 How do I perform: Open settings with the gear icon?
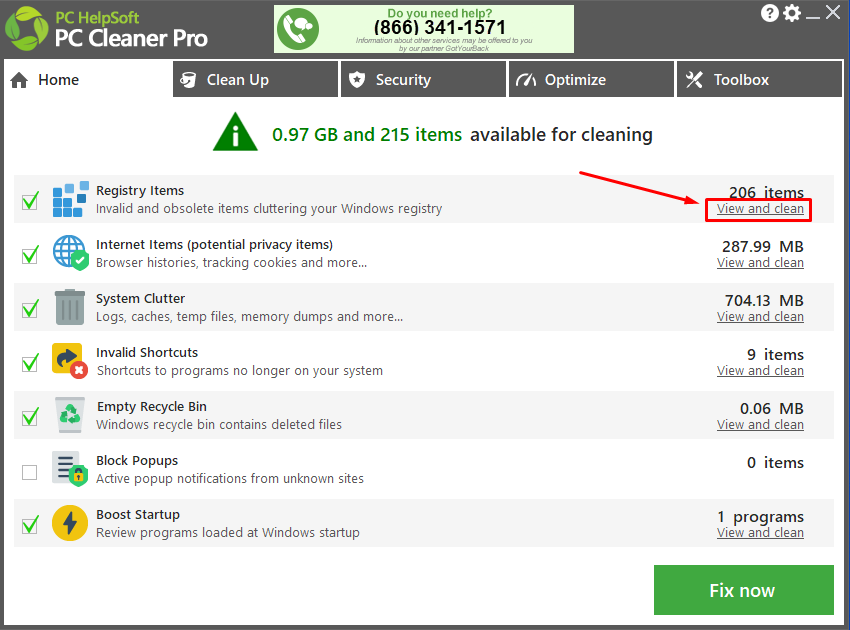point(792,13)
